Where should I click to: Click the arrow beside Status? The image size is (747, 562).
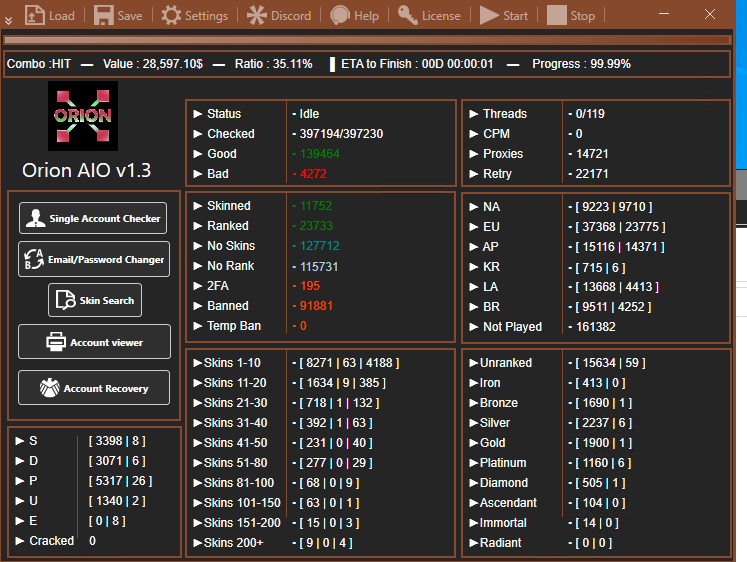(197, 114)
